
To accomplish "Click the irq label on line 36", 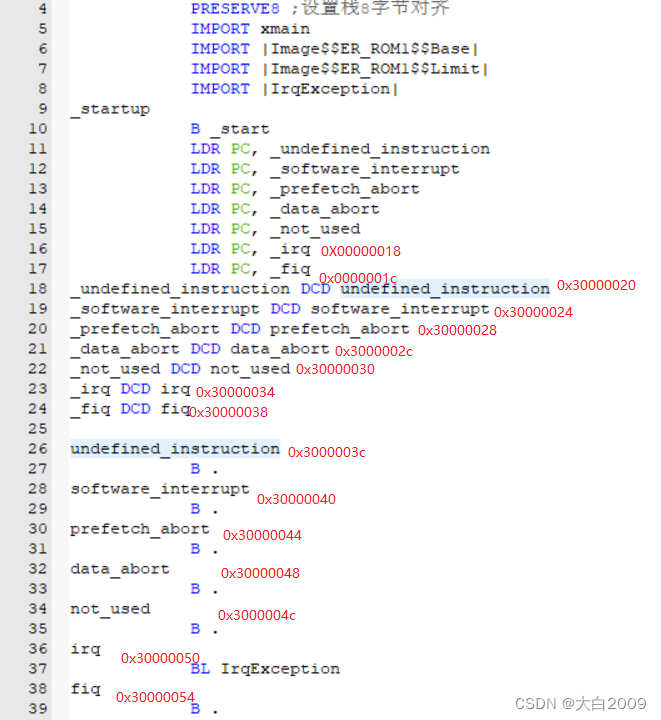I will tap(85, 649).
